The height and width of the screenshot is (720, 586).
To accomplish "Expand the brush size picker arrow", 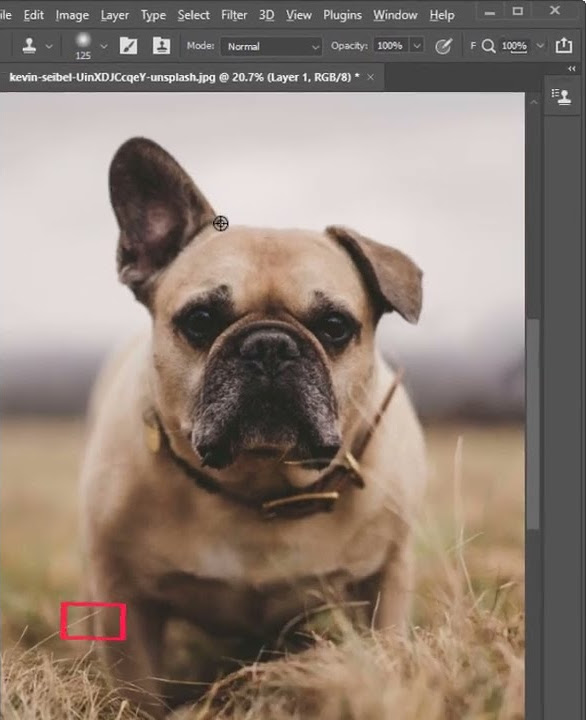I will coord(104,46).
